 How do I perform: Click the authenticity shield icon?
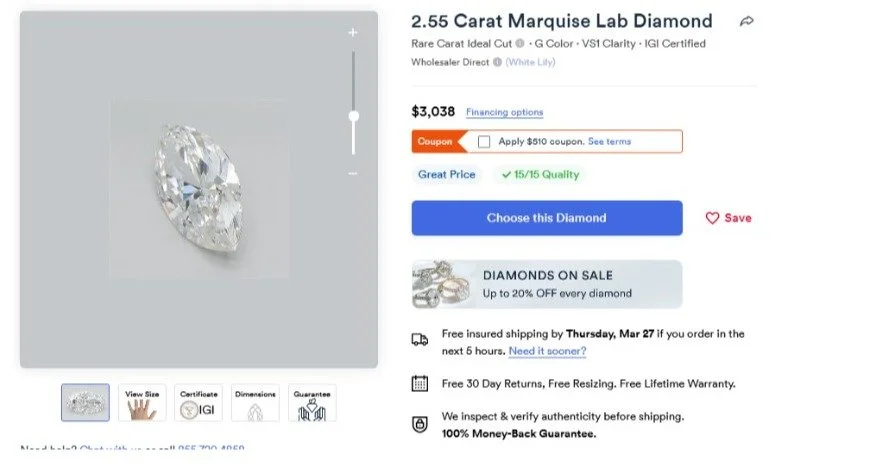[x=420, y=424]
